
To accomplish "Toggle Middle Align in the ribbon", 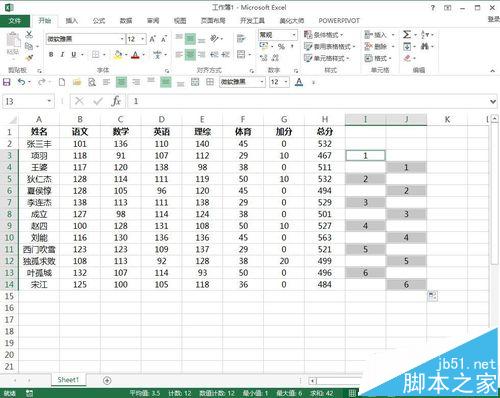I will (x=190, y=39).
